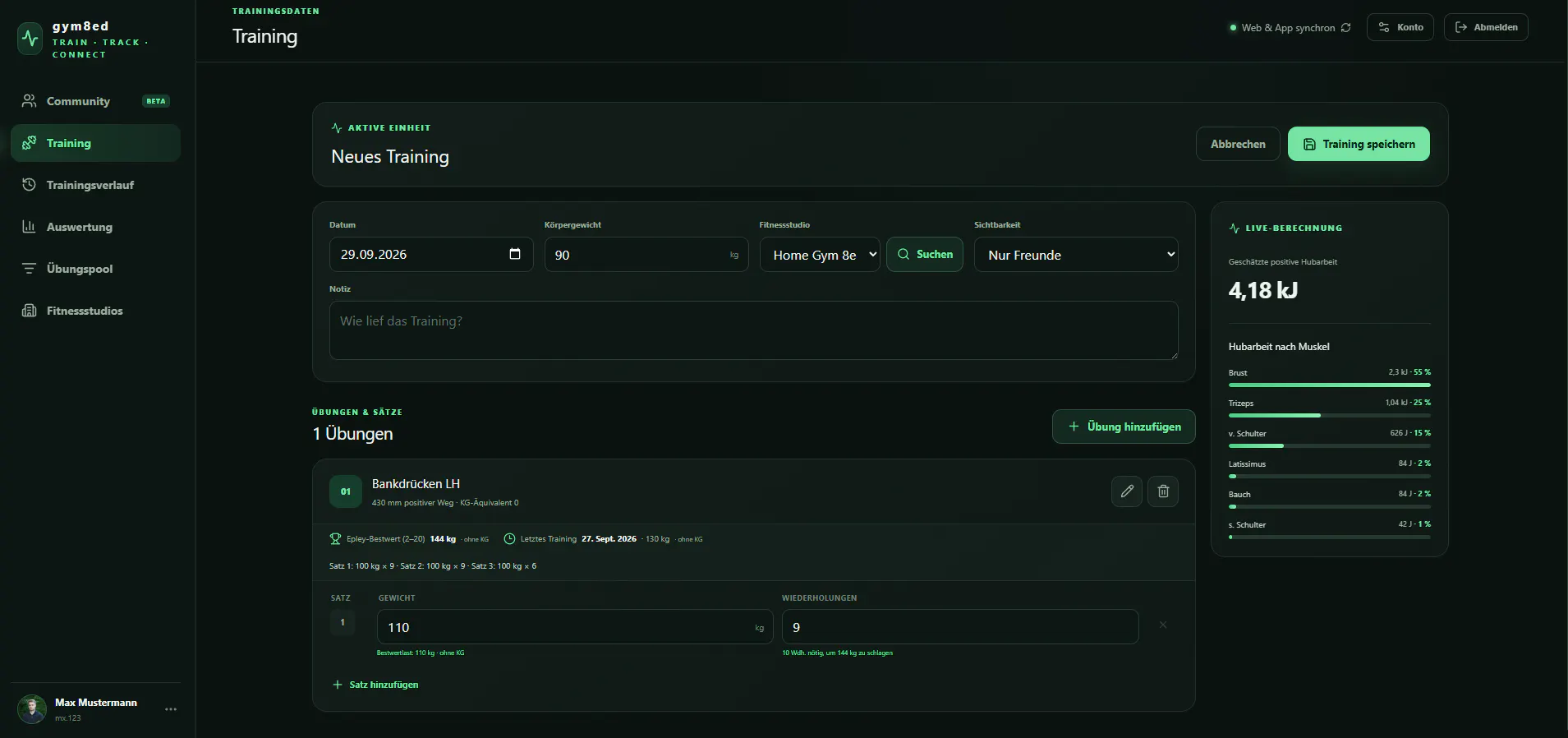Click the Datum field 29.09.2026

coord(431,255)
